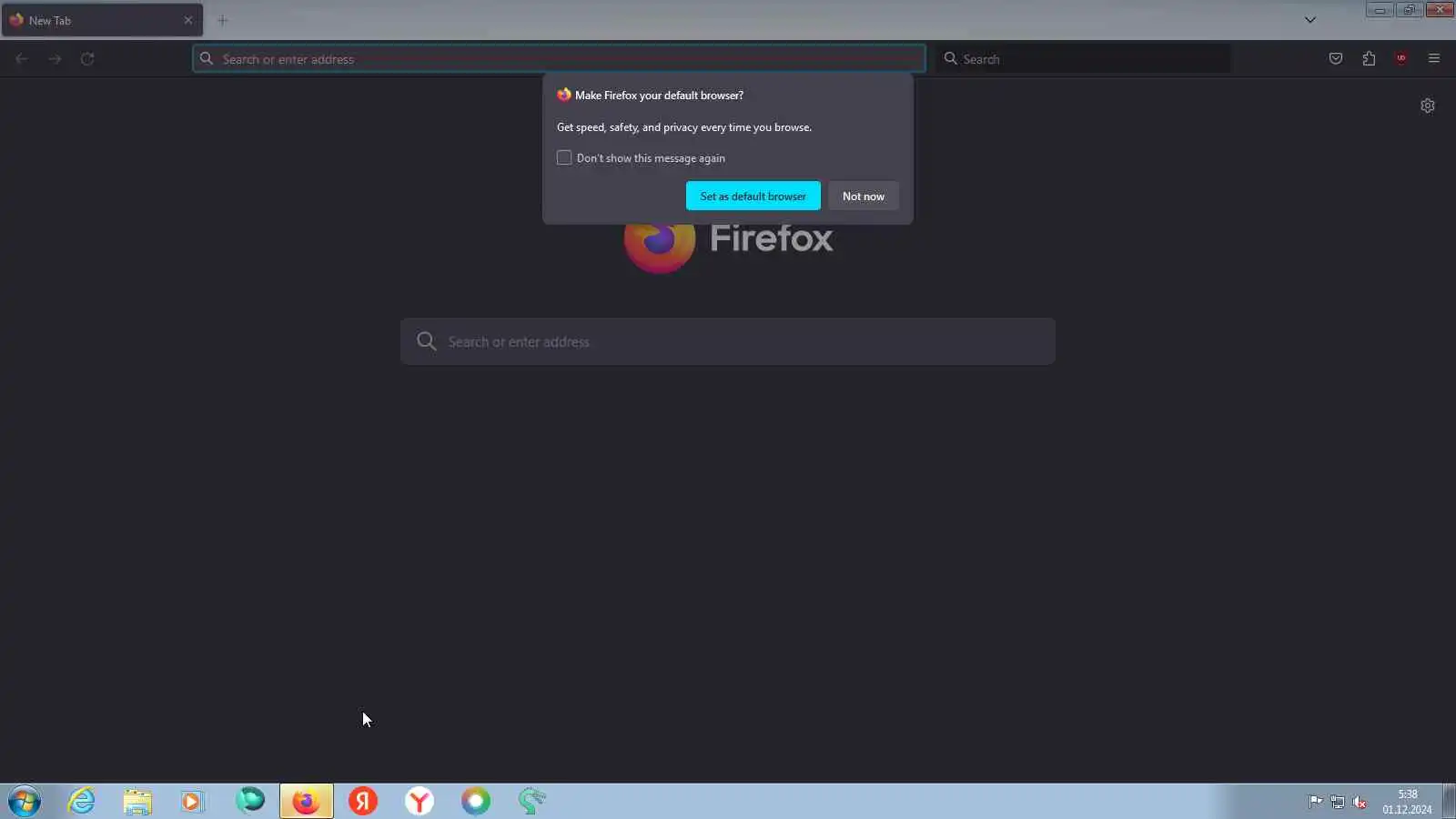Open a new tab with plus button
Image resolution: width=1456 pixels, height=819 pixels.
pyautogui.click(x=222, y=20)
